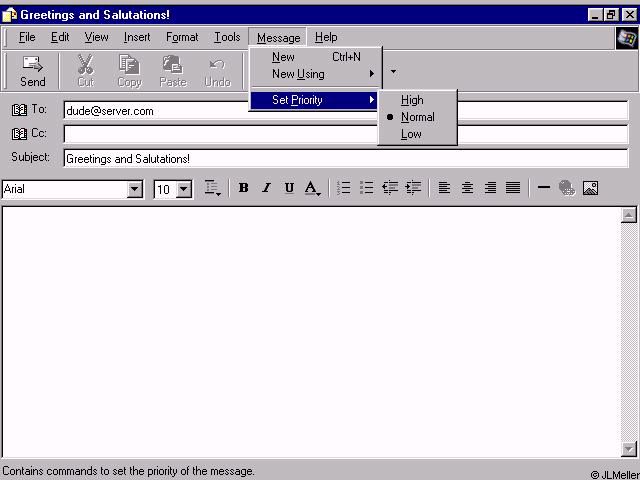Choose New from the Message menu
This screenshot has height=480, width=640.
coord(316,57)
